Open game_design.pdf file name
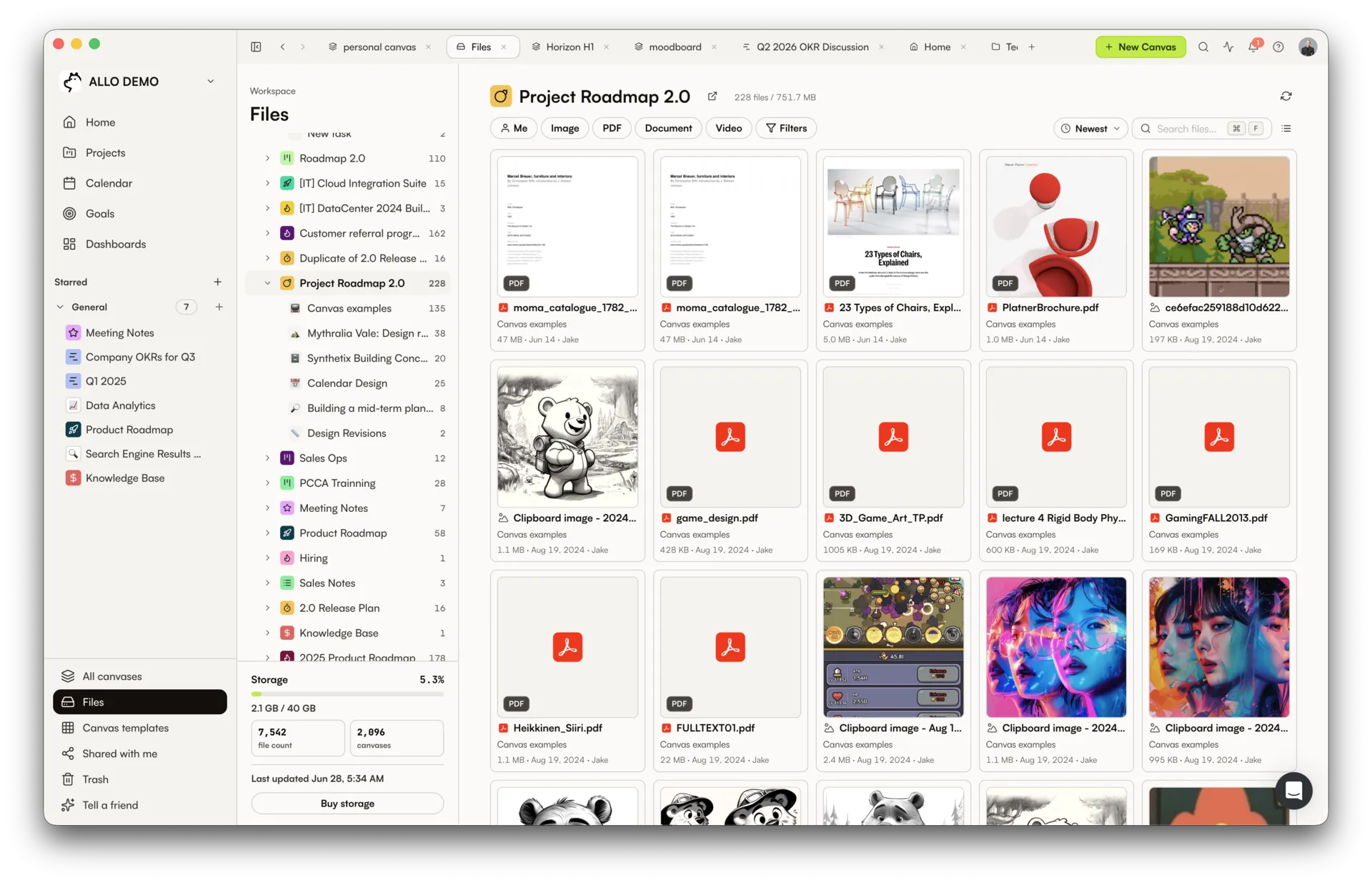Viewport: 1372px width, 883px height. [x=717, y=518]
